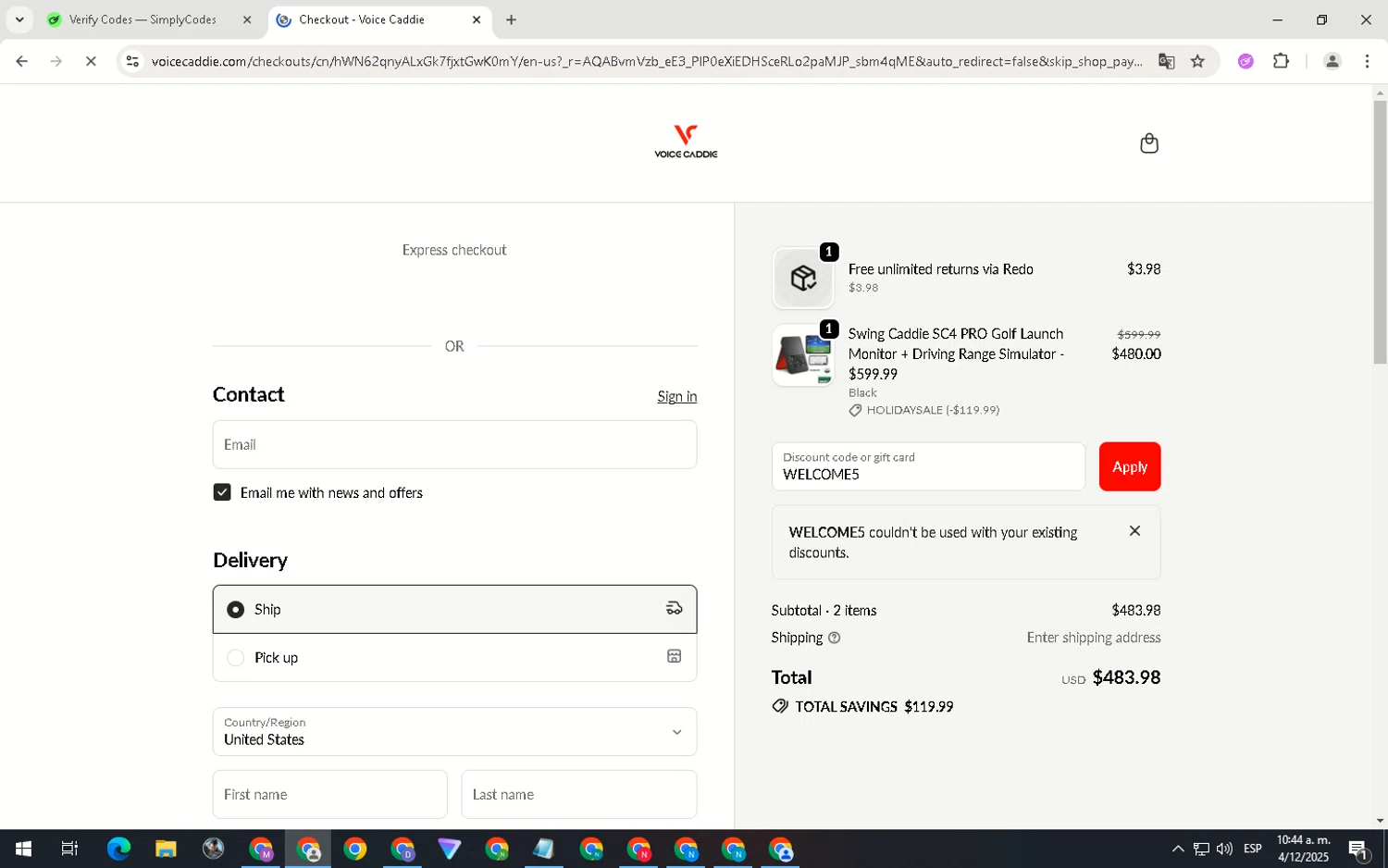Click the Discount code or gift card field
1388x868 pixels.
click(928, 466)
